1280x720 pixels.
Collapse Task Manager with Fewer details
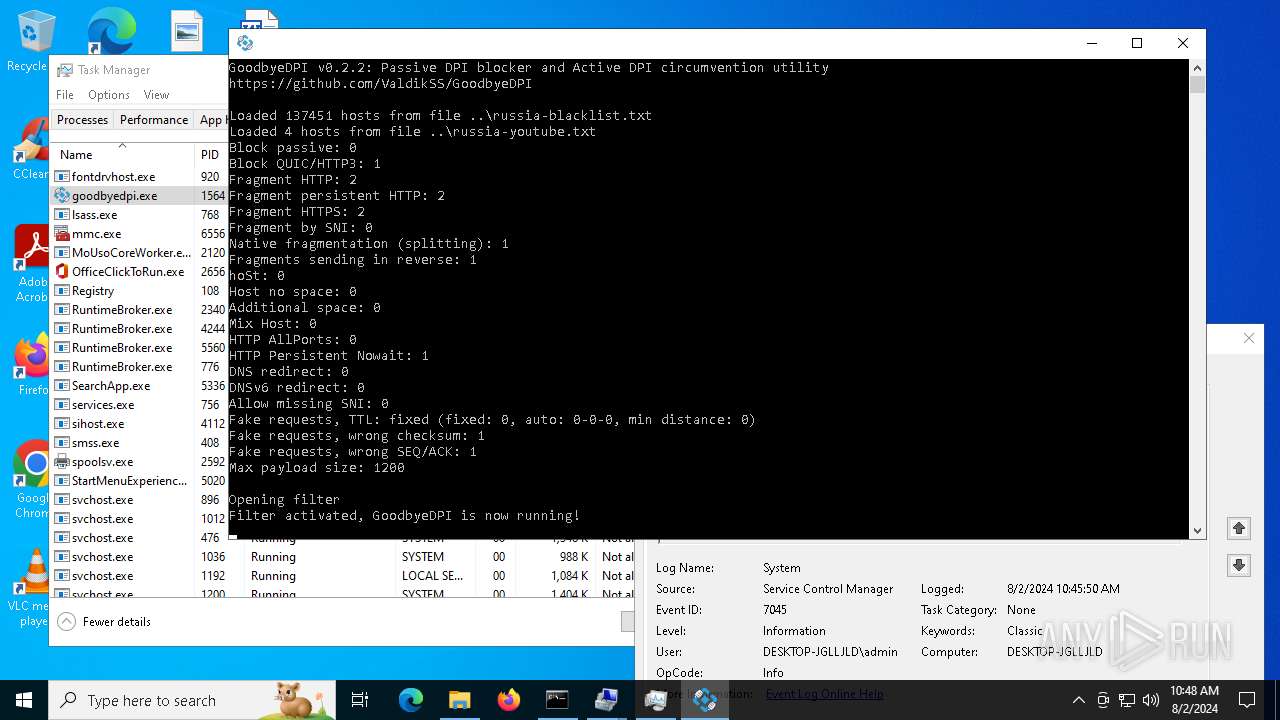105,622
